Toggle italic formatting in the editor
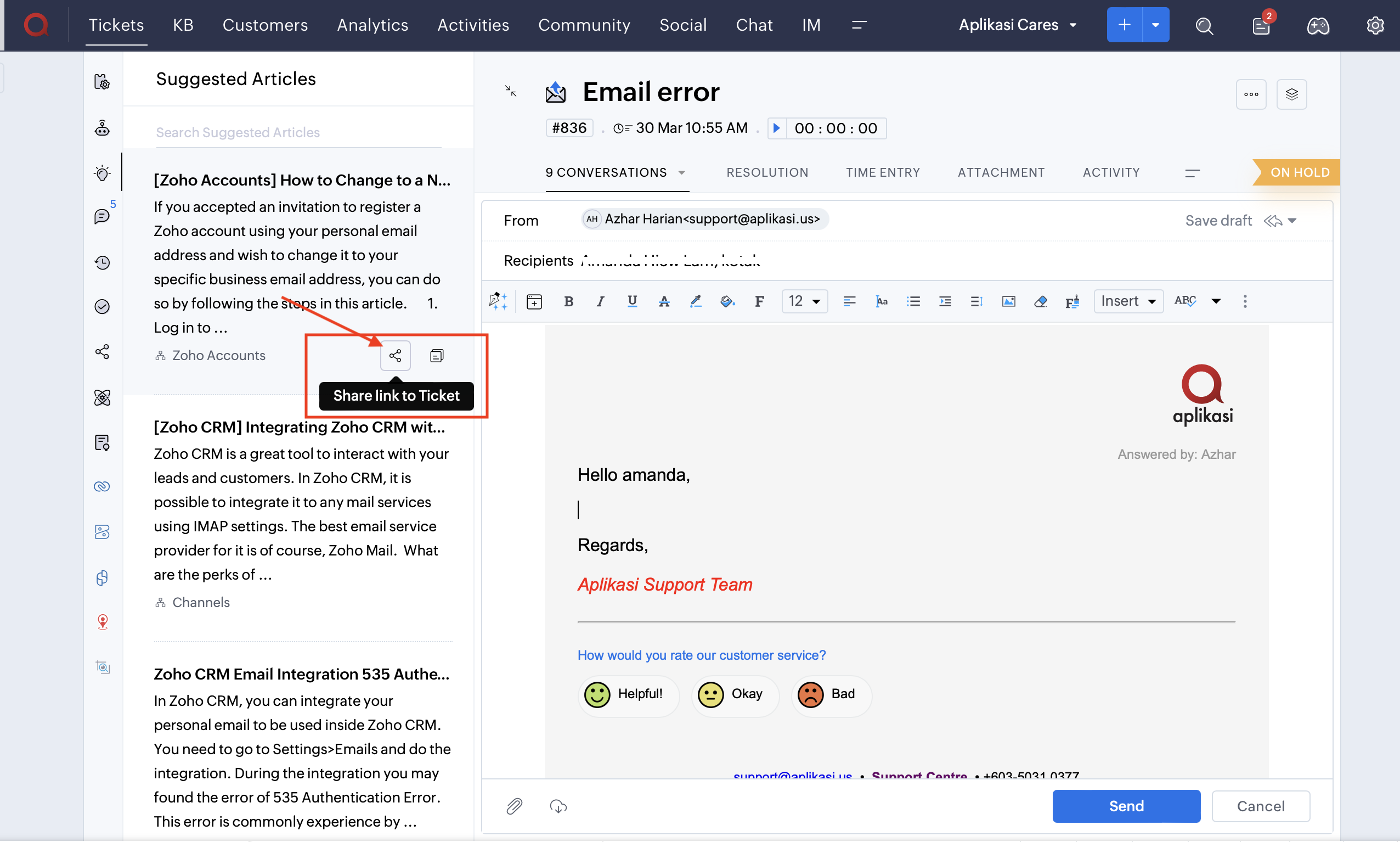1400x842 pixels. click(x=600, y=301)
